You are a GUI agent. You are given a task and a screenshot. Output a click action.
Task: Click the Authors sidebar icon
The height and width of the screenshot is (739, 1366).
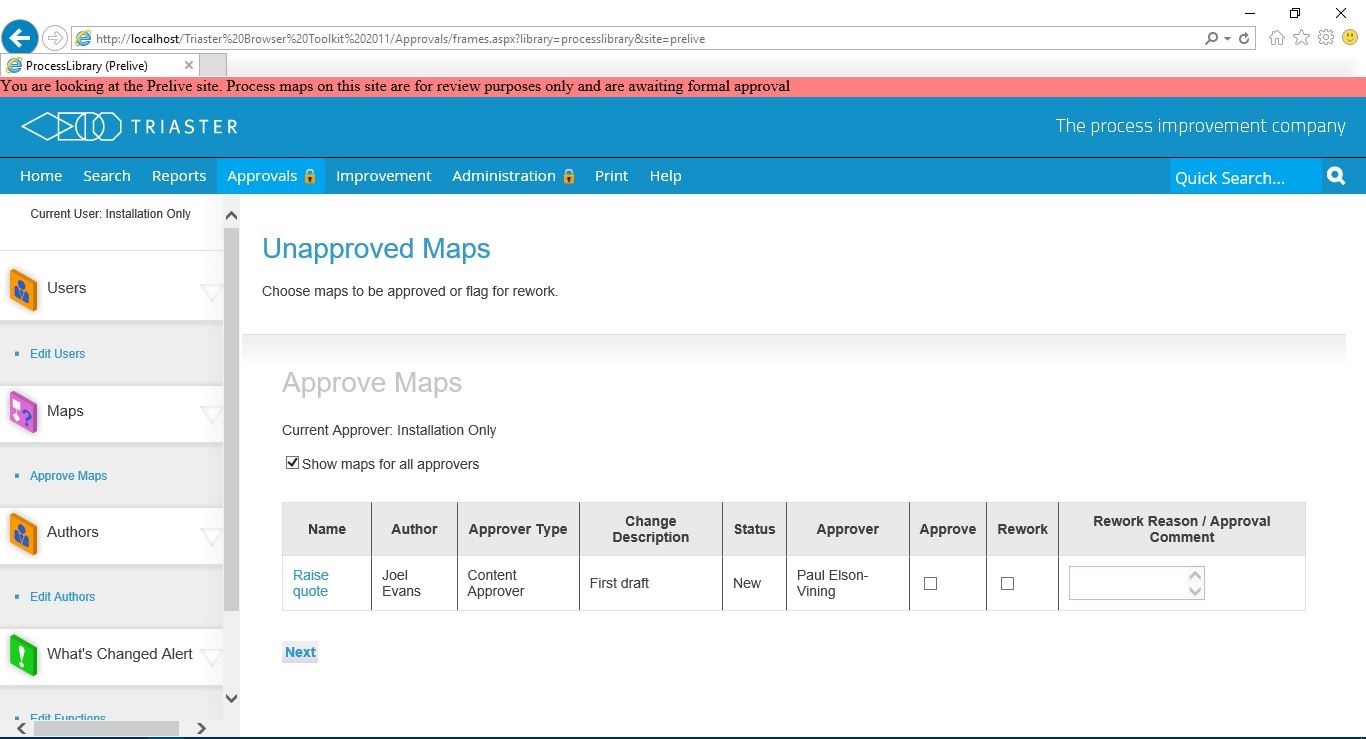tap(22, 531)
